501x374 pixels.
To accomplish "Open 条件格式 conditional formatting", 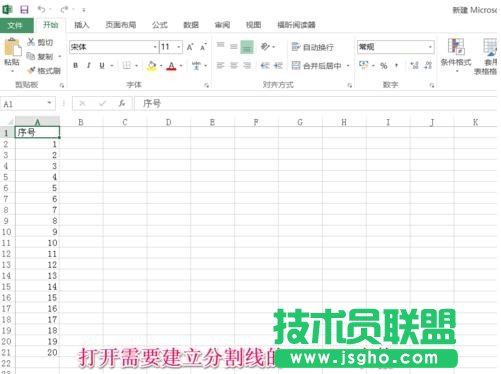I will coord(456,54).
